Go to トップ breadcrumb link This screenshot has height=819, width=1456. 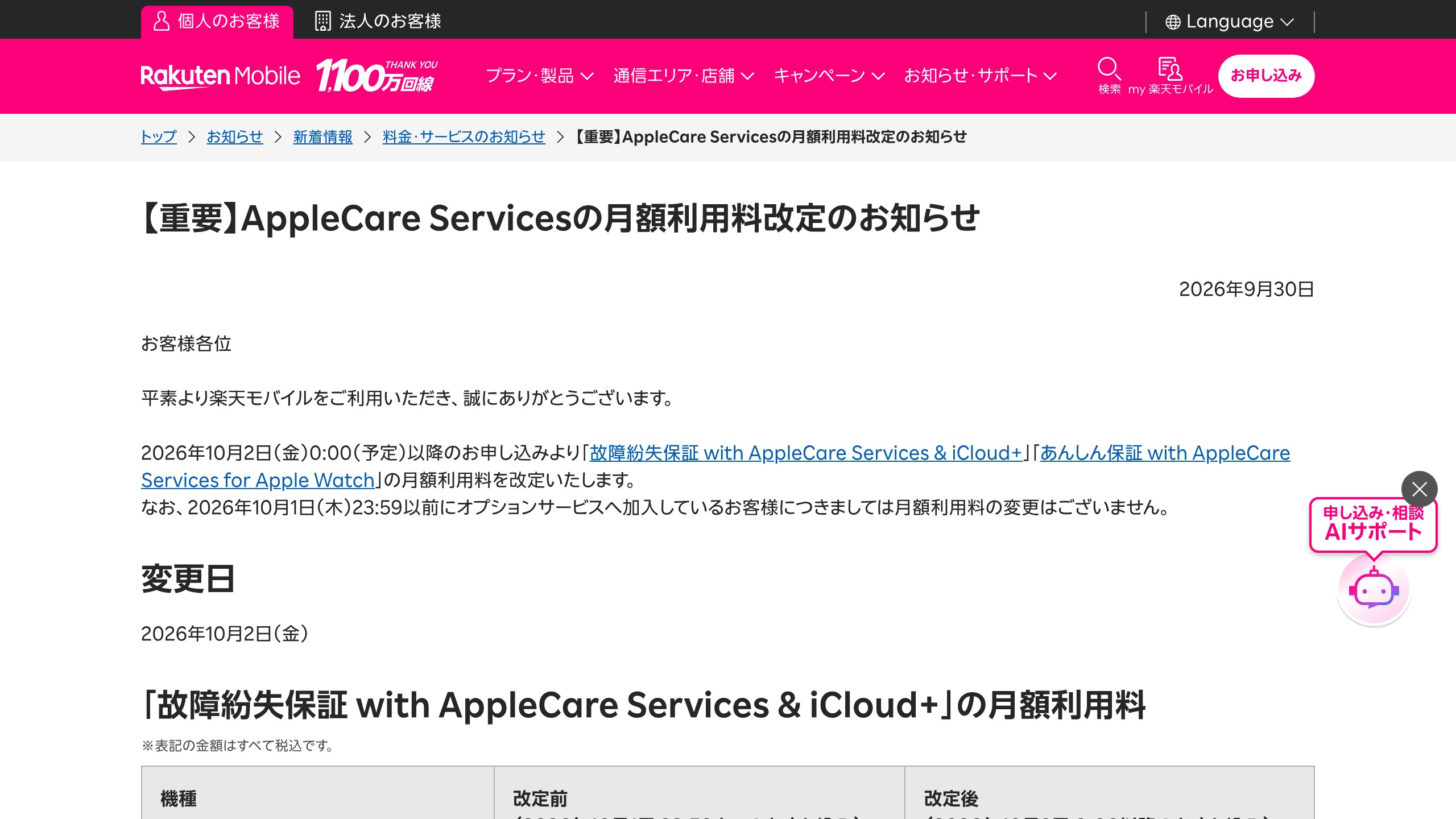click(159, 137)
